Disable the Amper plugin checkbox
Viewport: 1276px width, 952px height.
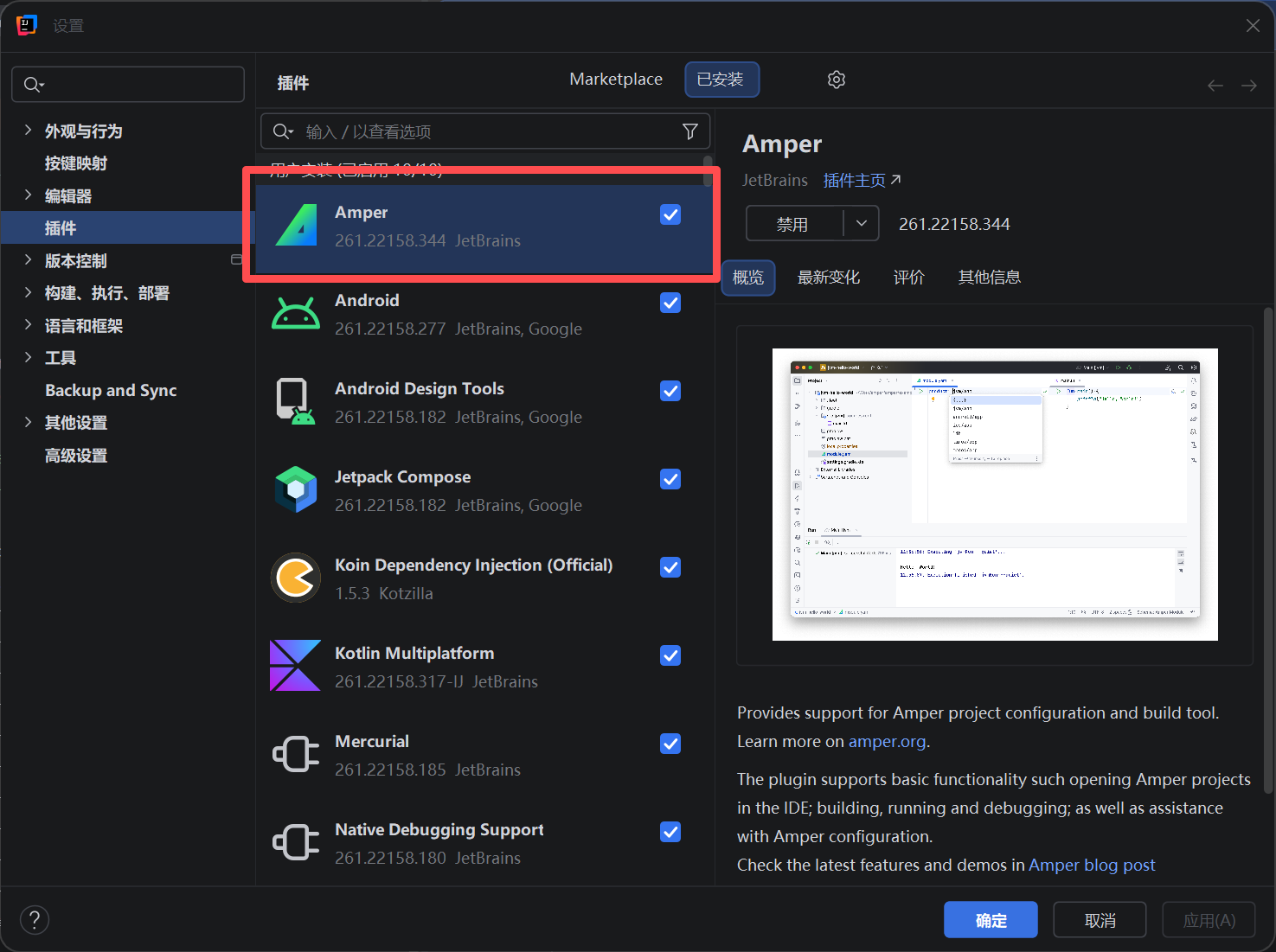pos(670,214)
